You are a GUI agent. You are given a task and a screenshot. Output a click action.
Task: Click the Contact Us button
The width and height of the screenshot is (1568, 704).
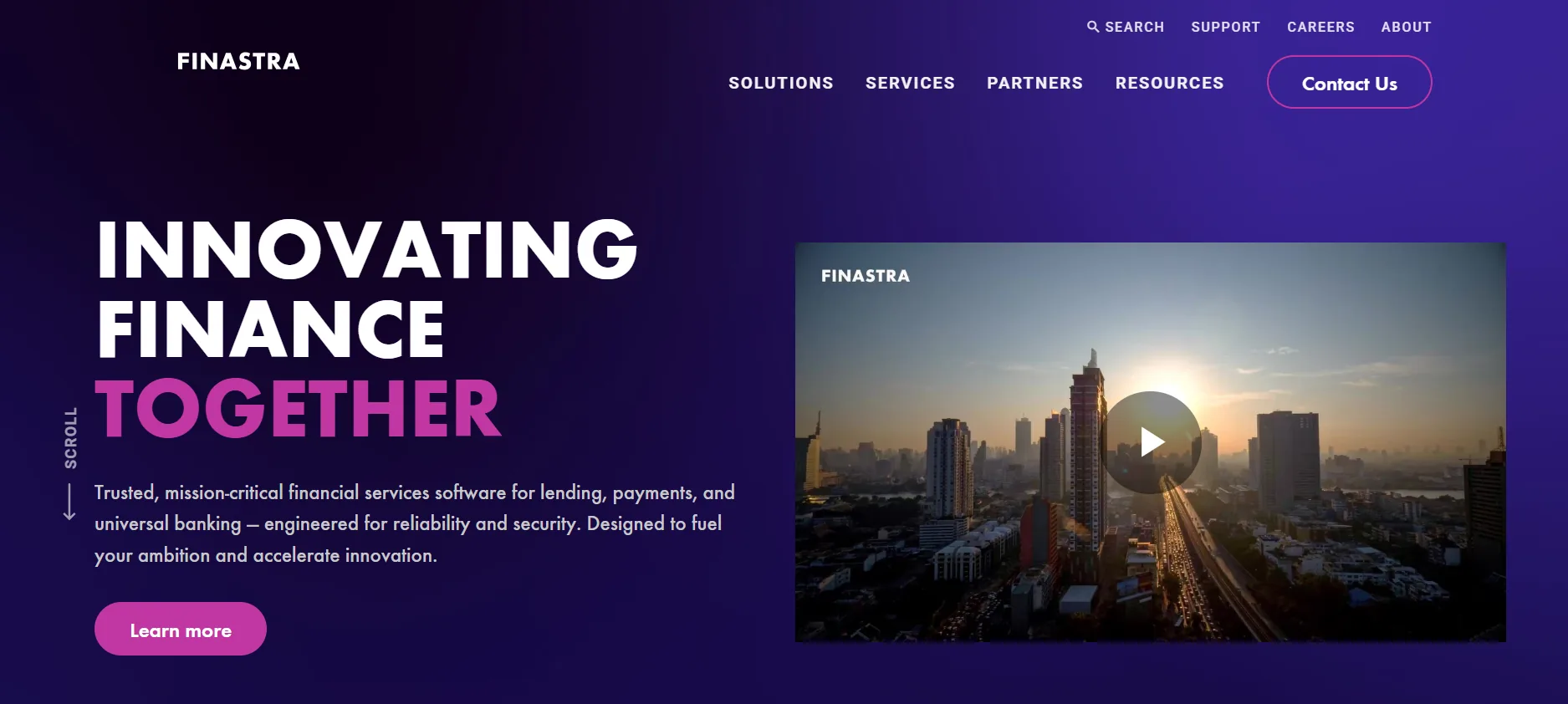point(1349,82)
